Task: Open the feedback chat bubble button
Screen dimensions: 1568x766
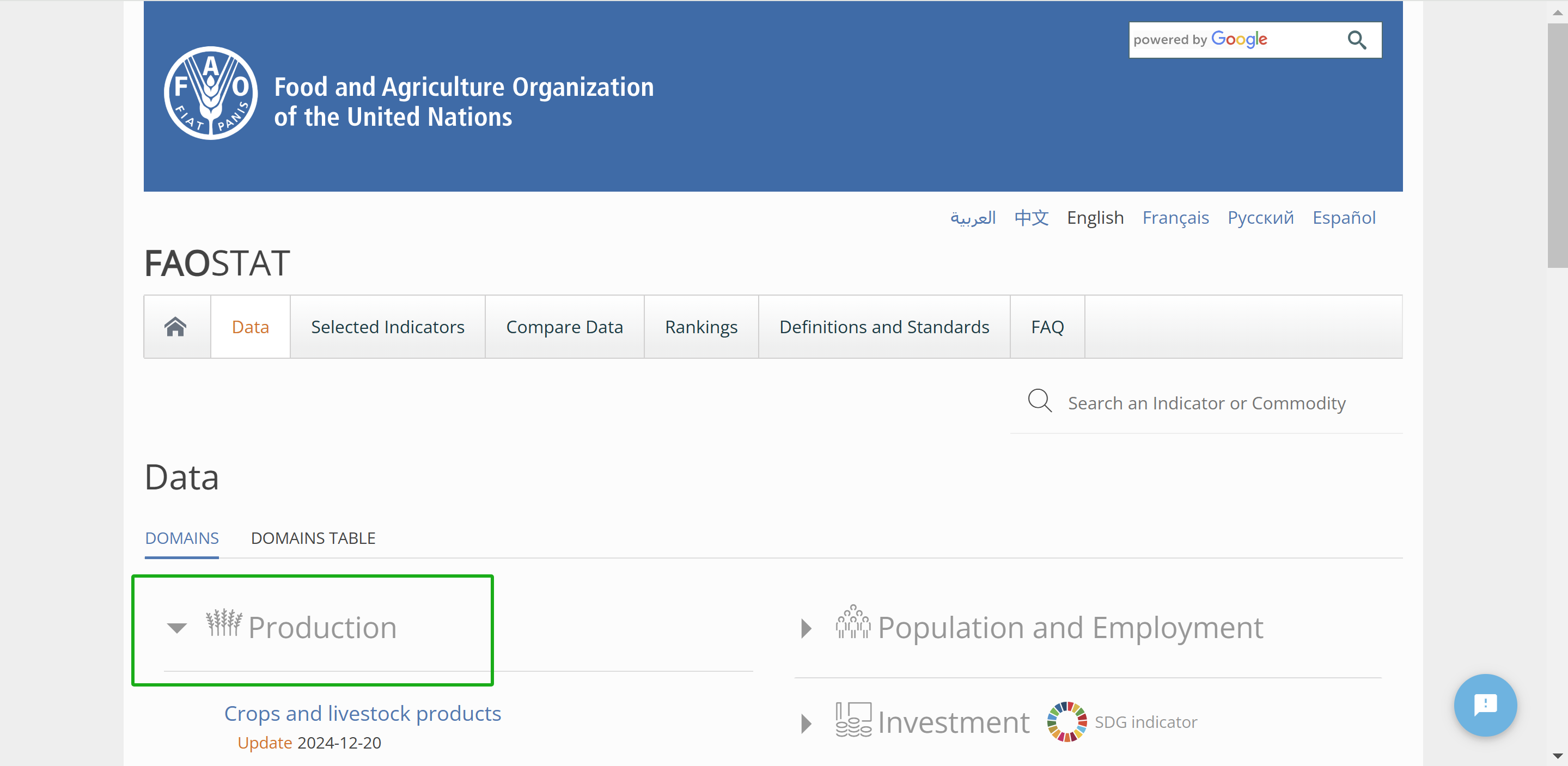Action: click(x=1485, y=704)
